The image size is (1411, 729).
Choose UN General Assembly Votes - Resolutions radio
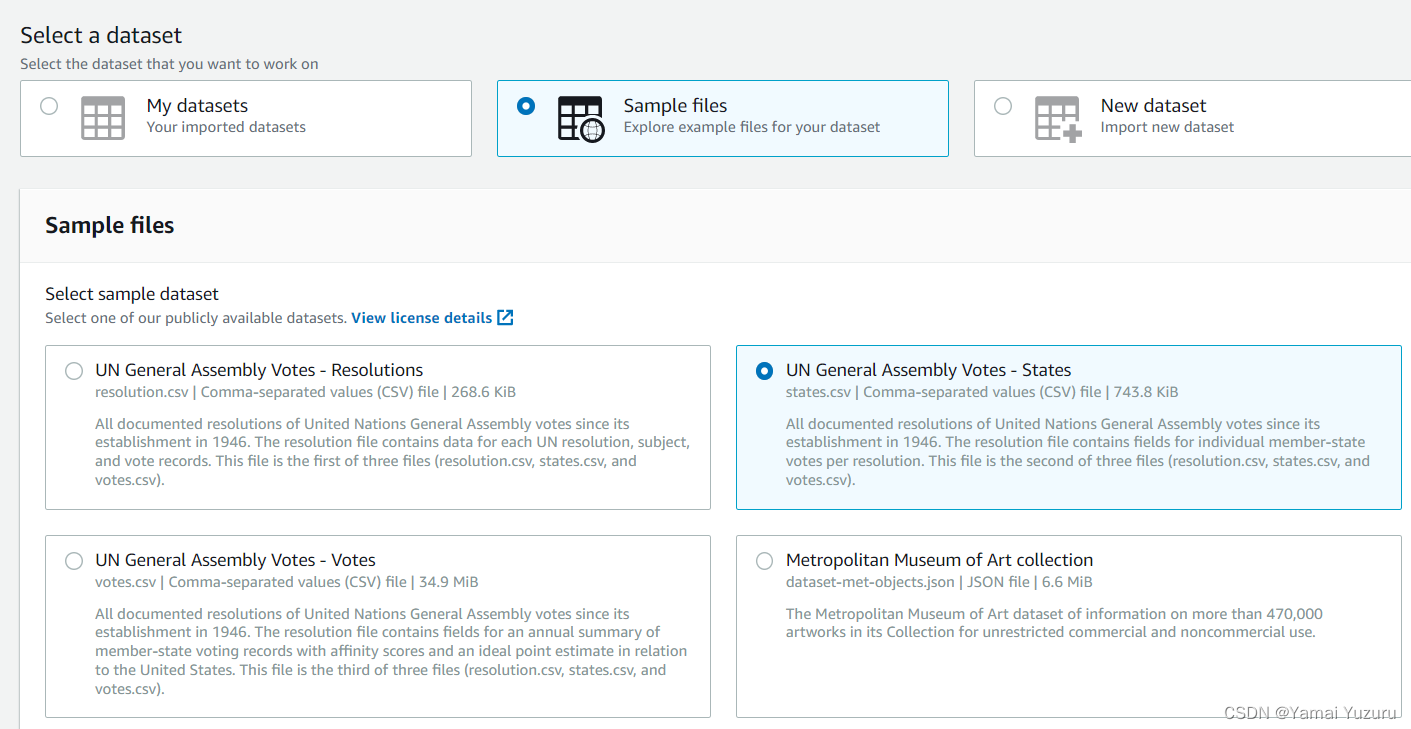coord(74,371)
